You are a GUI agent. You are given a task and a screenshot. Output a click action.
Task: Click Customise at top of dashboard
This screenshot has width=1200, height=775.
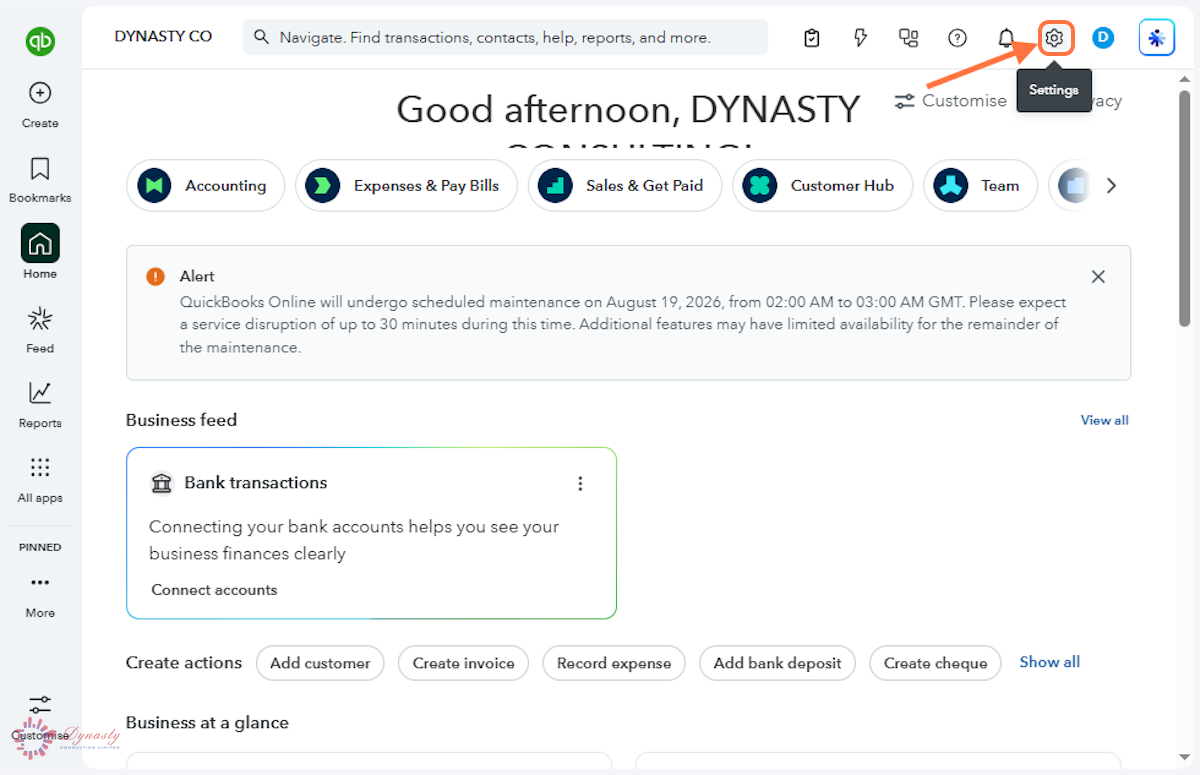[950, 101]
